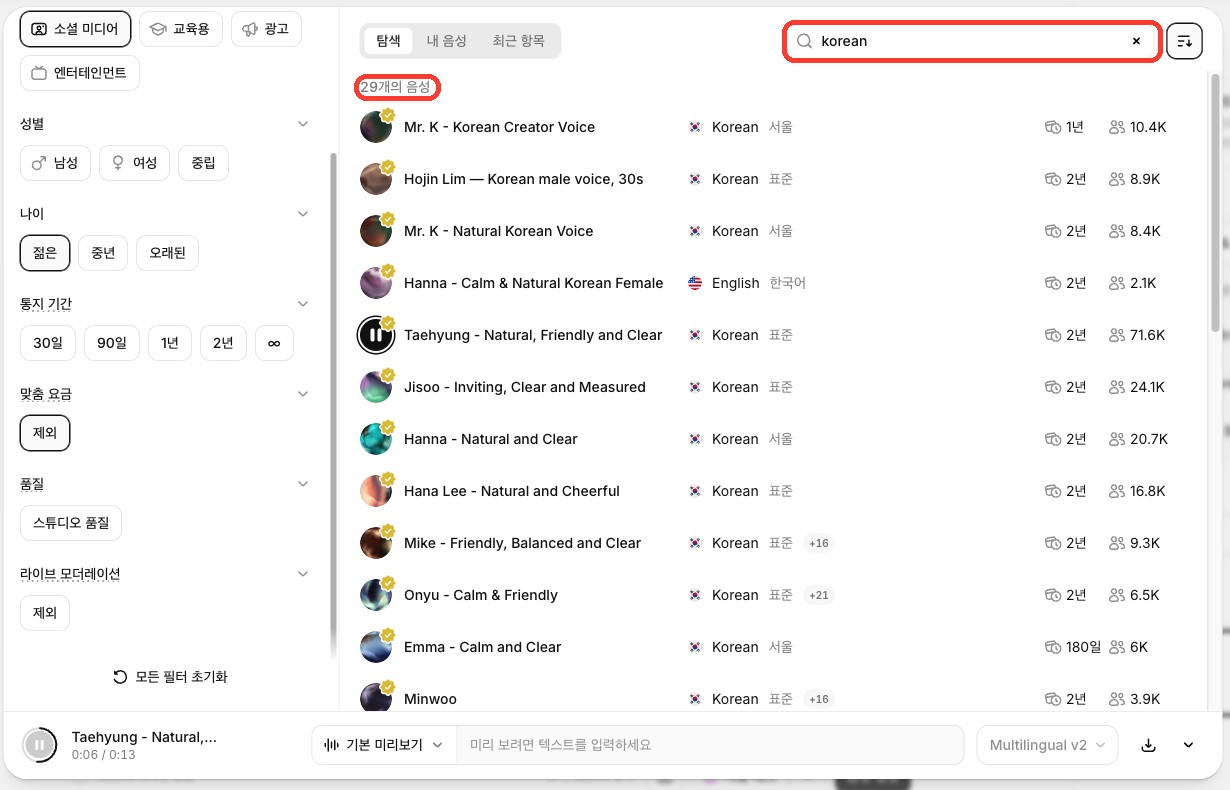Click US flag in Hanna English row
This screenshot has width=1230, height=790.
pos(695,283)
